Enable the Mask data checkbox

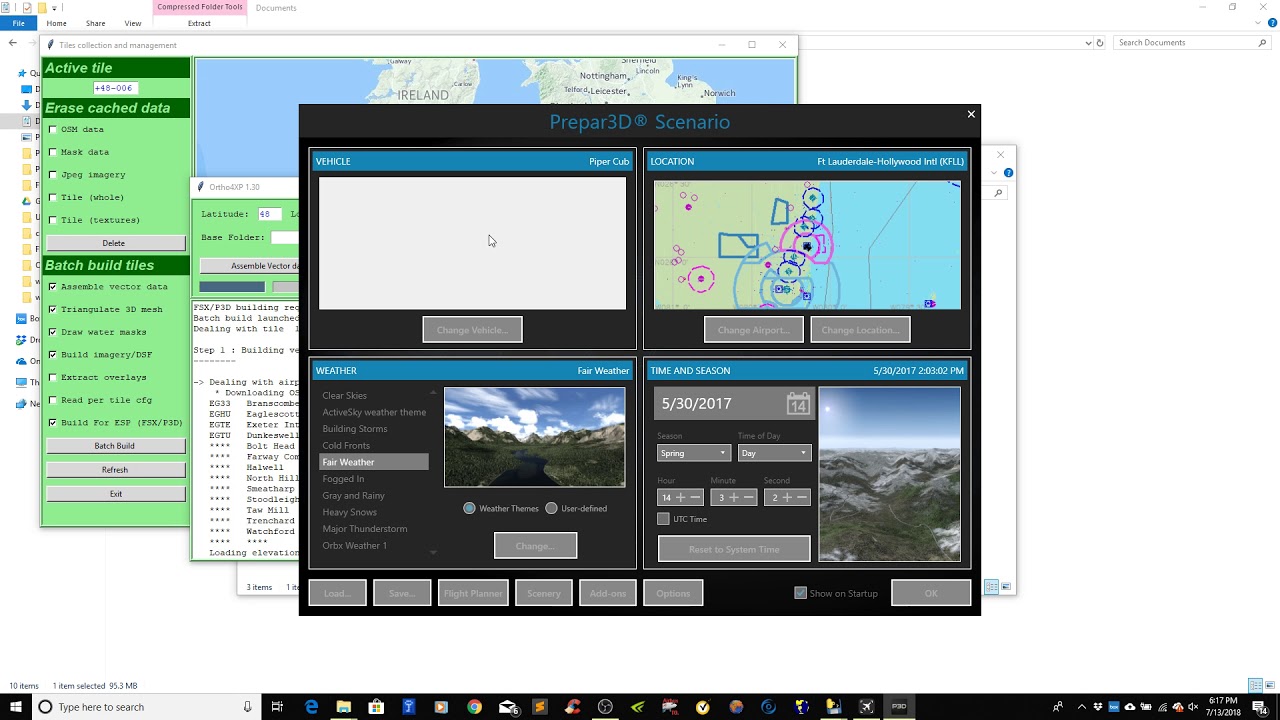click(53, 152)
